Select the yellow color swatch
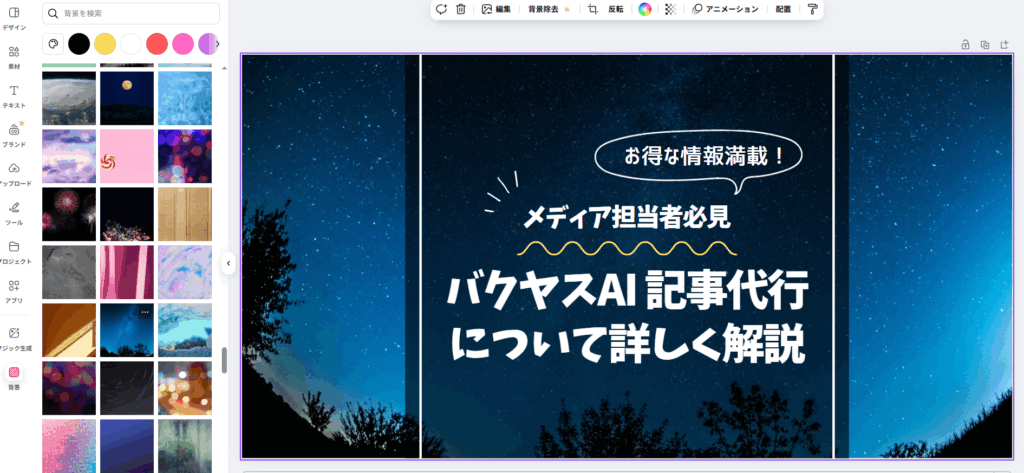 (x=105, y=44)
